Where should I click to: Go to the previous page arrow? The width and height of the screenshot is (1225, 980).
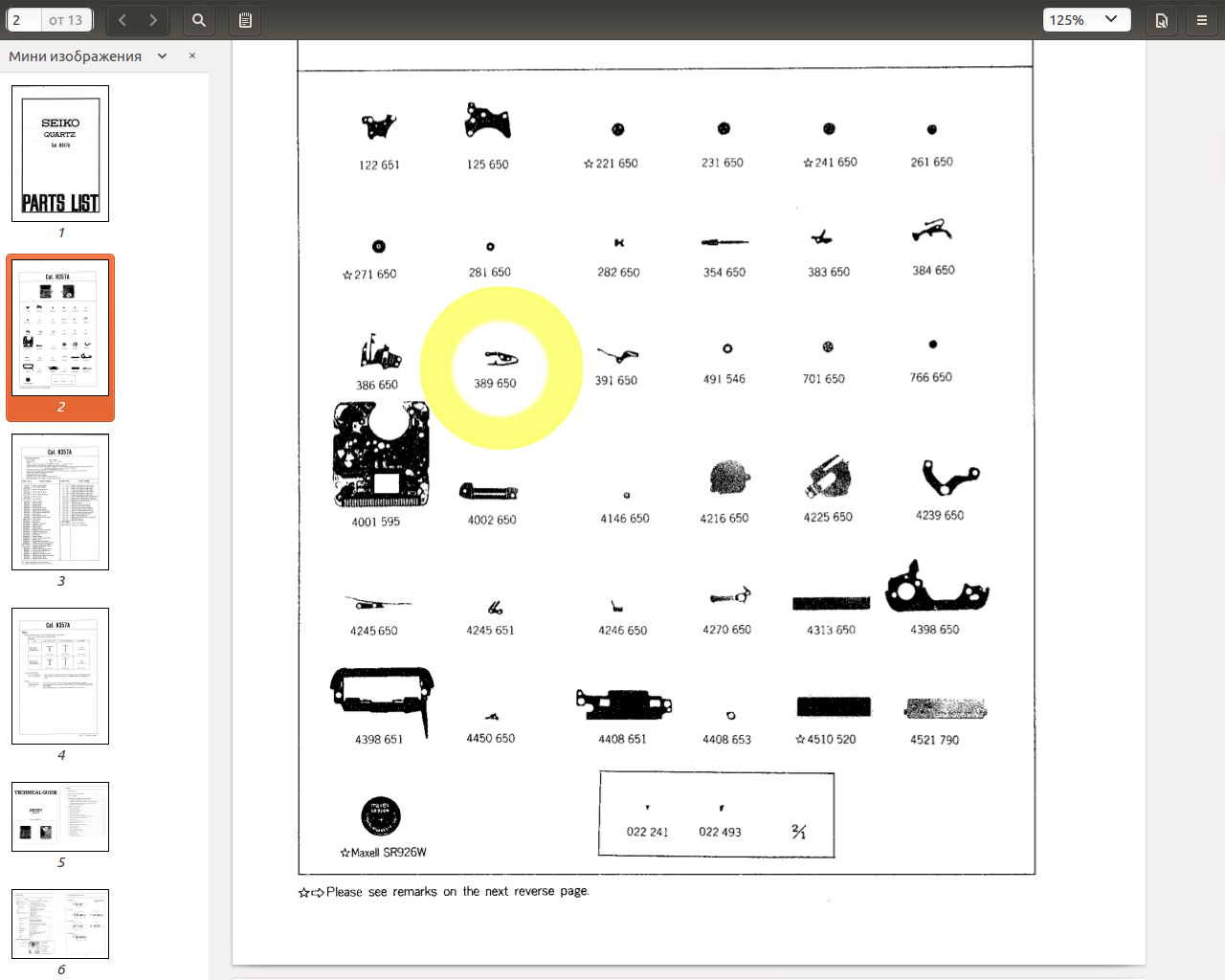122,19
